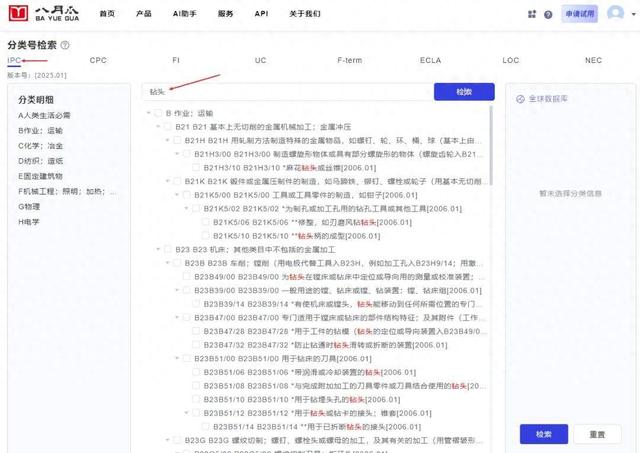Viewport: 640px width, 453px height.
Task: Open the F-term tab
Action: [x=350, y=61]
